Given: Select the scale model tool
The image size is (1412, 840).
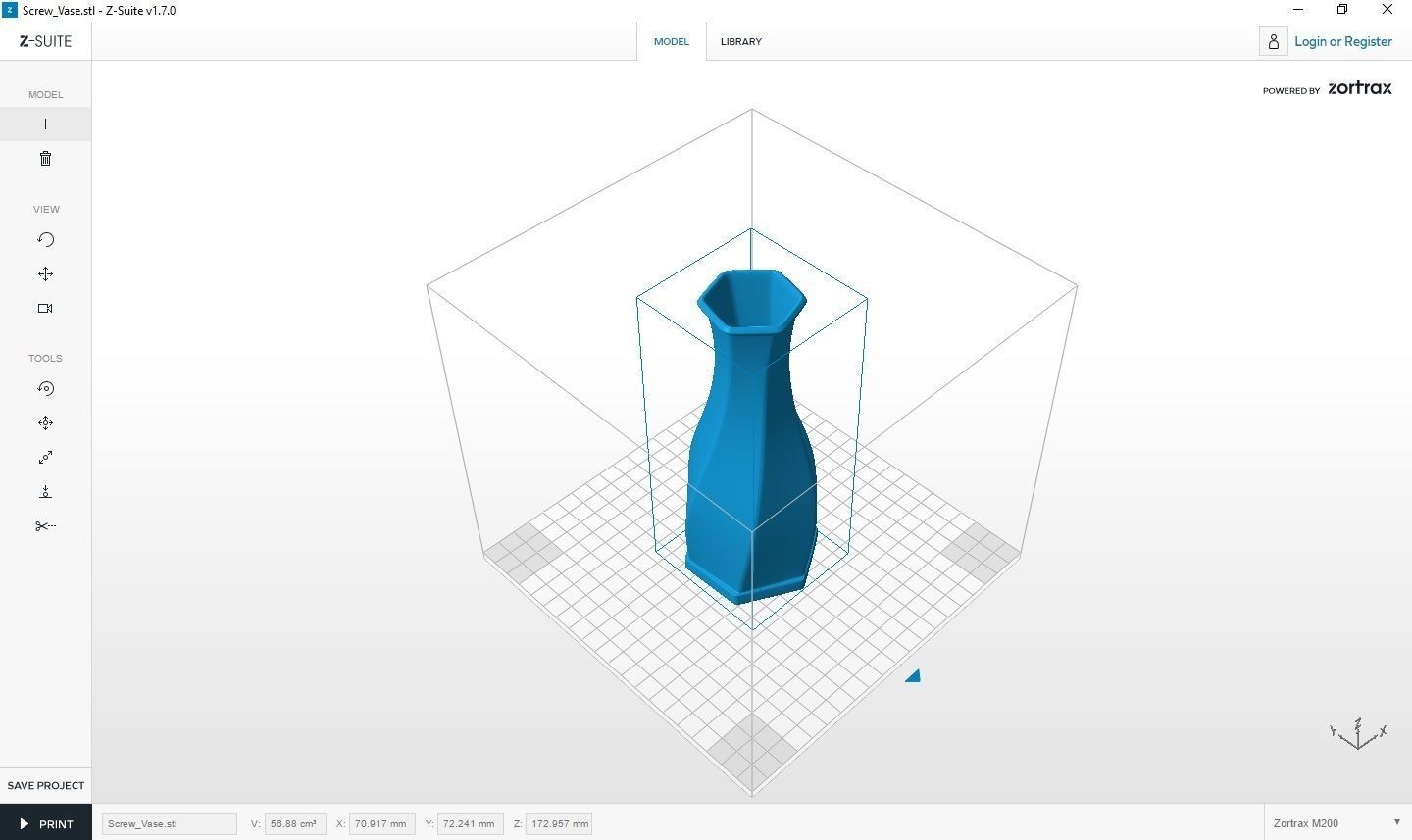Looking at the screenshot, I should tap(45, 458).
